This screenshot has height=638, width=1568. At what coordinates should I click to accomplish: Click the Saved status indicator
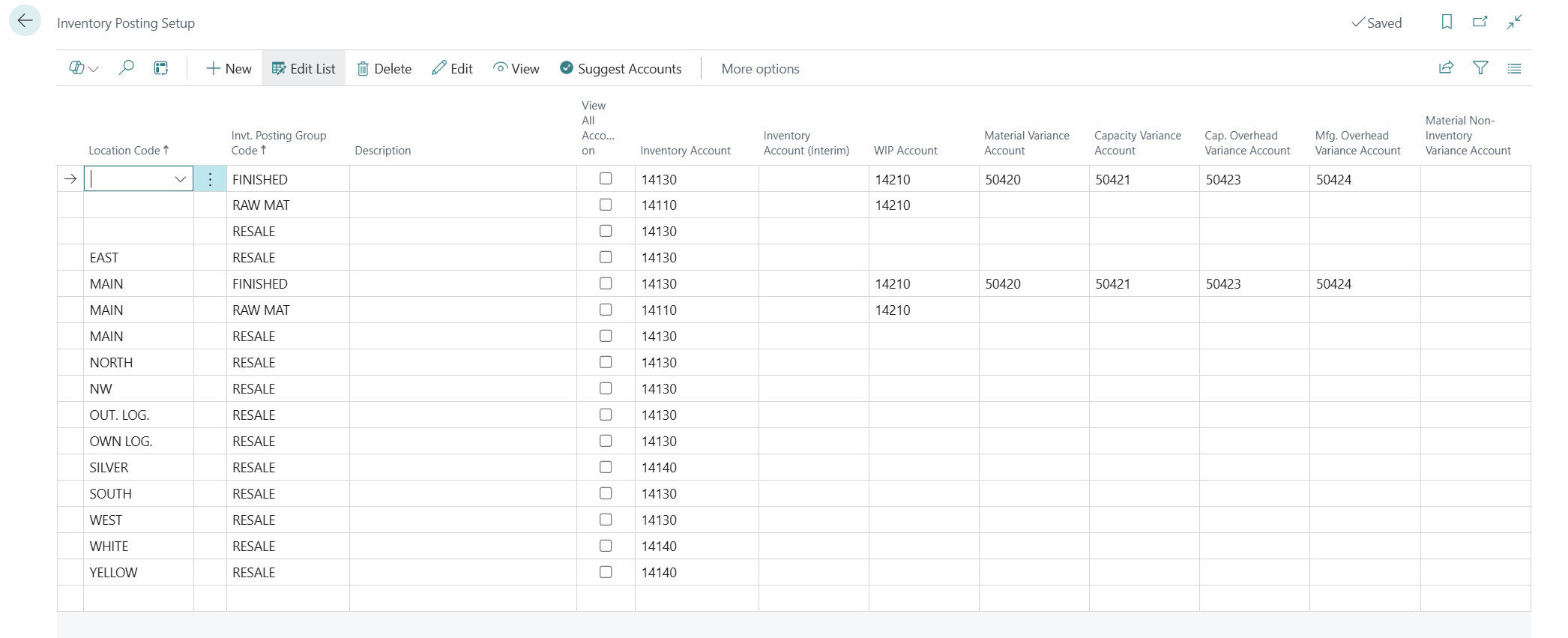tap(1376, 22)
